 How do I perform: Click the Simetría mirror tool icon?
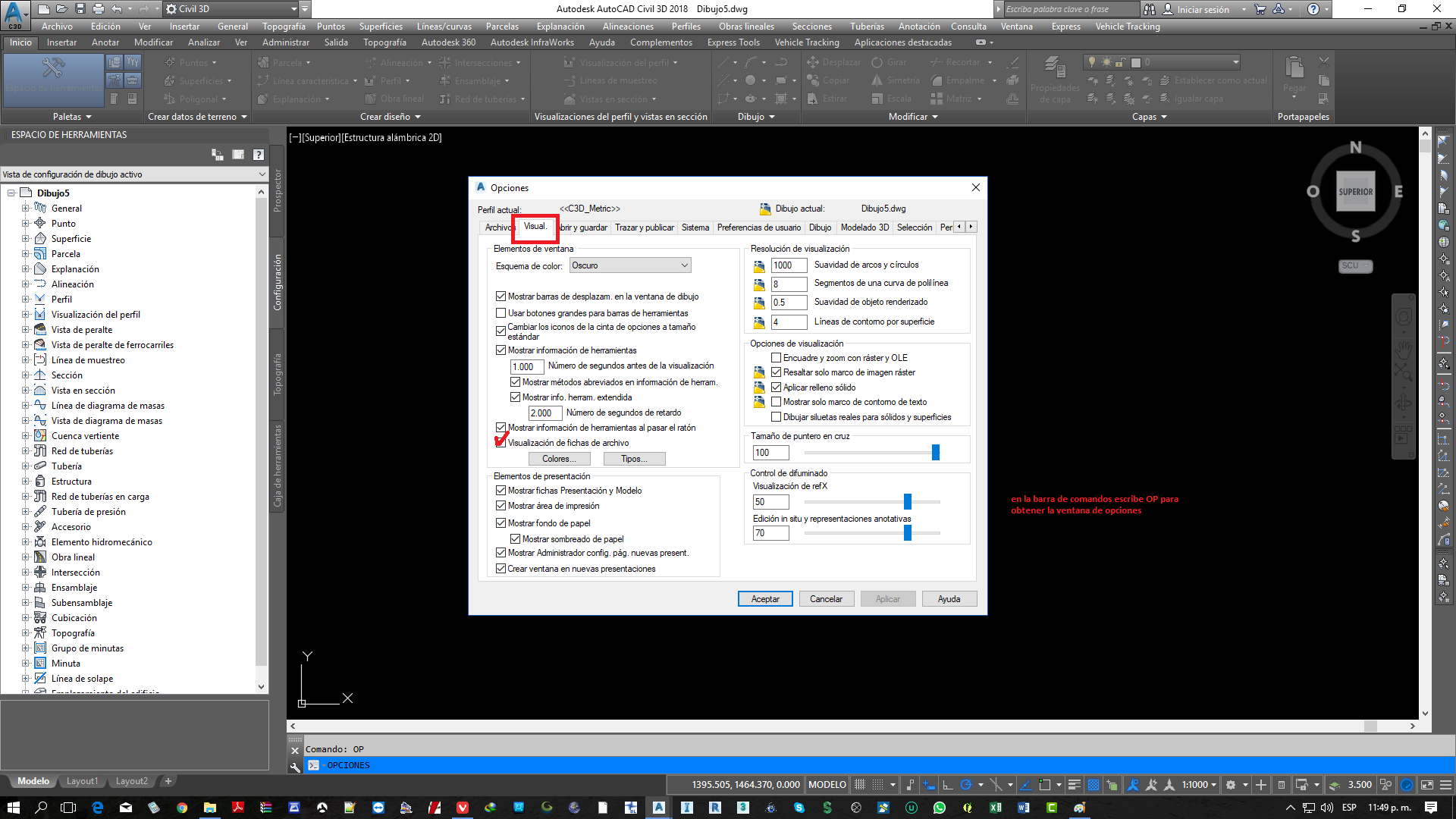point(877,80)
